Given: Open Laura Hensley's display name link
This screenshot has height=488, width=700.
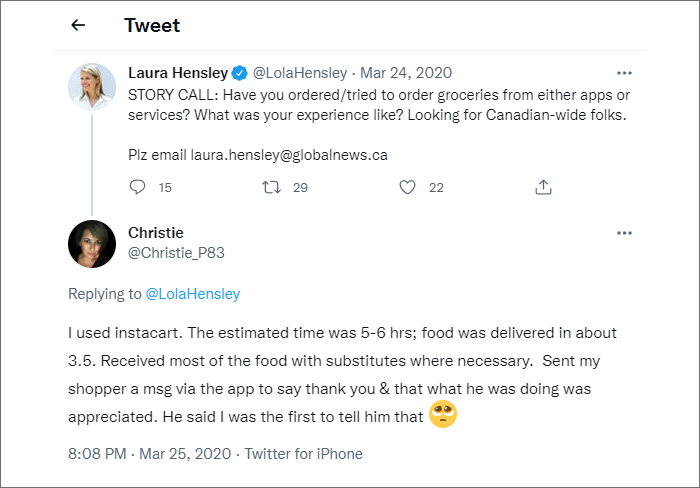Looking at the screenshot, I should click(x=178, y=73).
